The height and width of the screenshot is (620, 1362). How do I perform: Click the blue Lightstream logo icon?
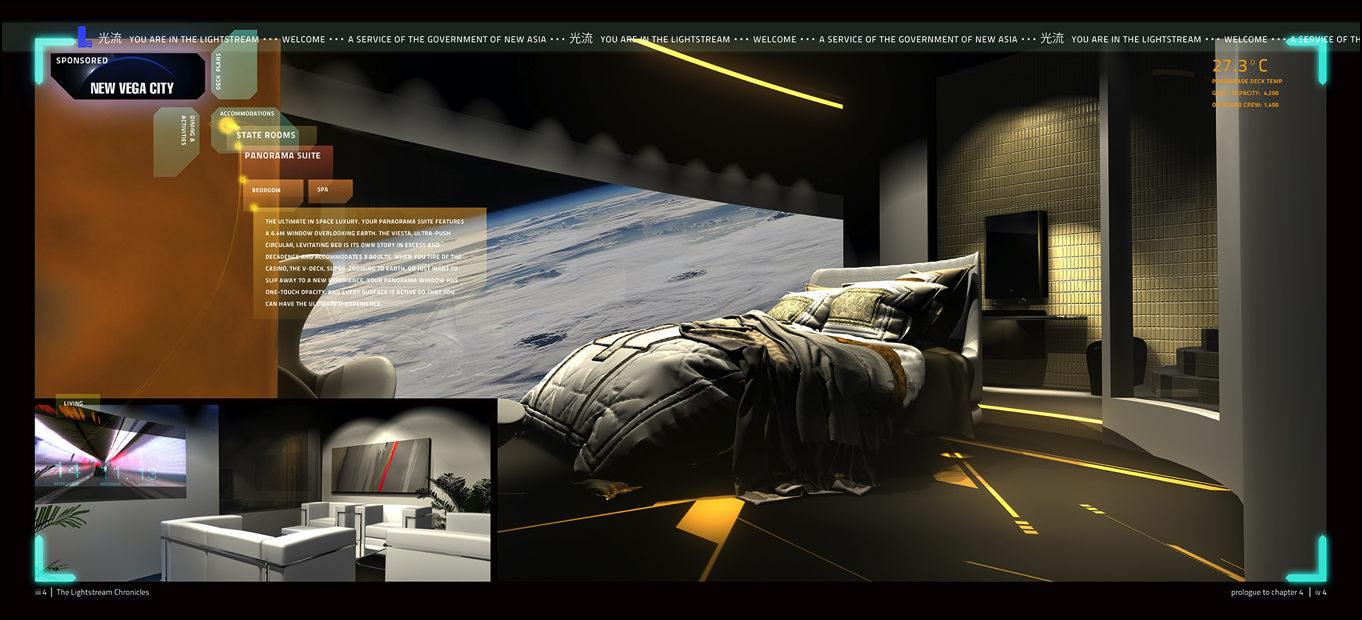click(84, 37)
